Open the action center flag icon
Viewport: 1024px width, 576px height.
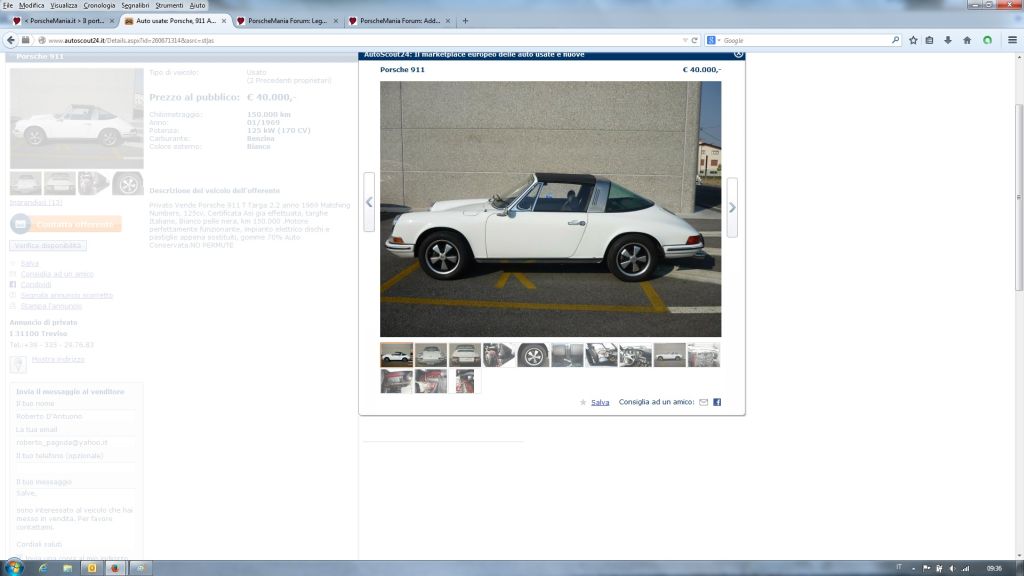[x=926, y=568]
